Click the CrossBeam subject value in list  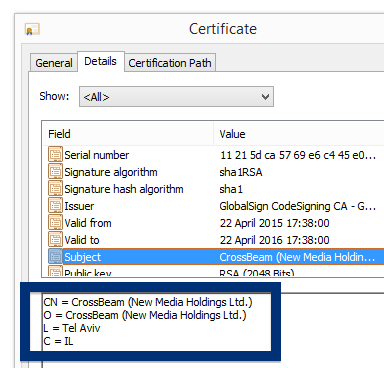click(x=297, y=257)
